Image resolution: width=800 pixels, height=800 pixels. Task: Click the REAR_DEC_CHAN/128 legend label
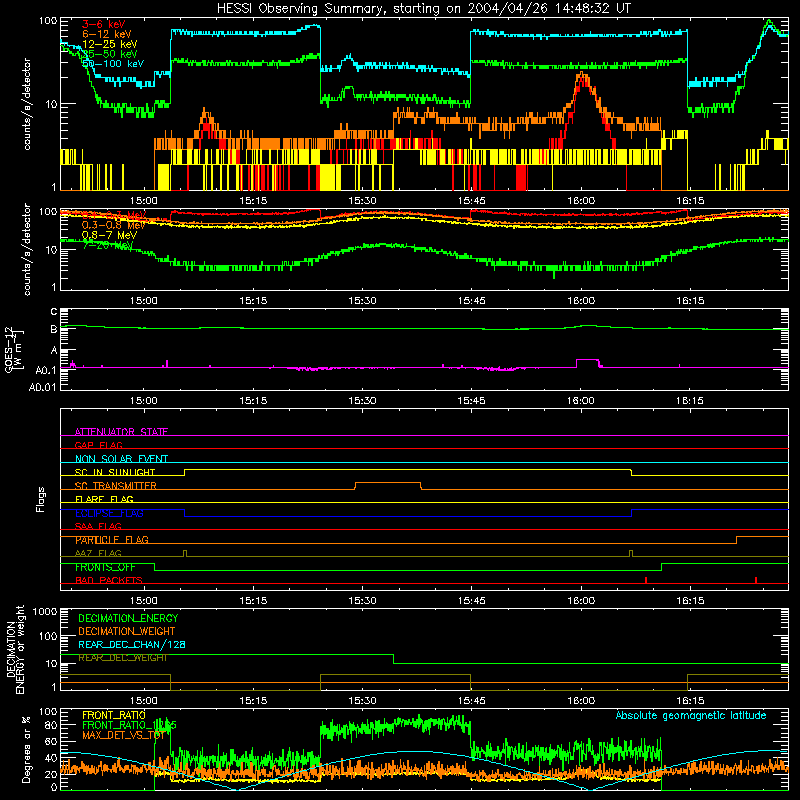click(x=132, y=644)
